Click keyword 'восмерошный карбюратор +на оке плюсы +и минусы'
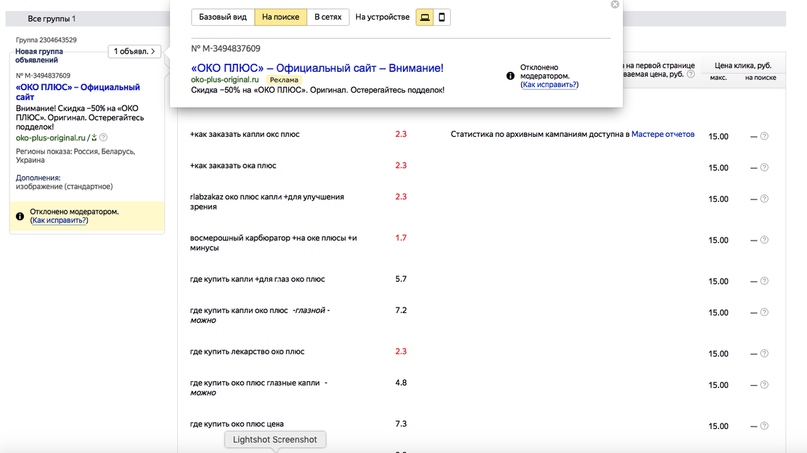The width and height of the screenshot is (807, 453). [273, 243]
